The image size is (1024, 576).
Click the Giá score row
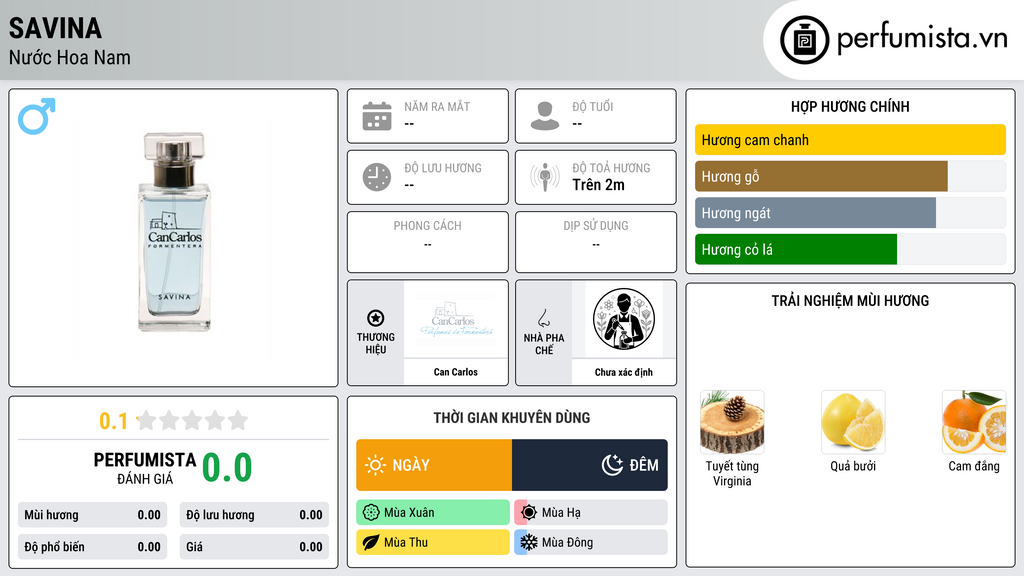254,547
